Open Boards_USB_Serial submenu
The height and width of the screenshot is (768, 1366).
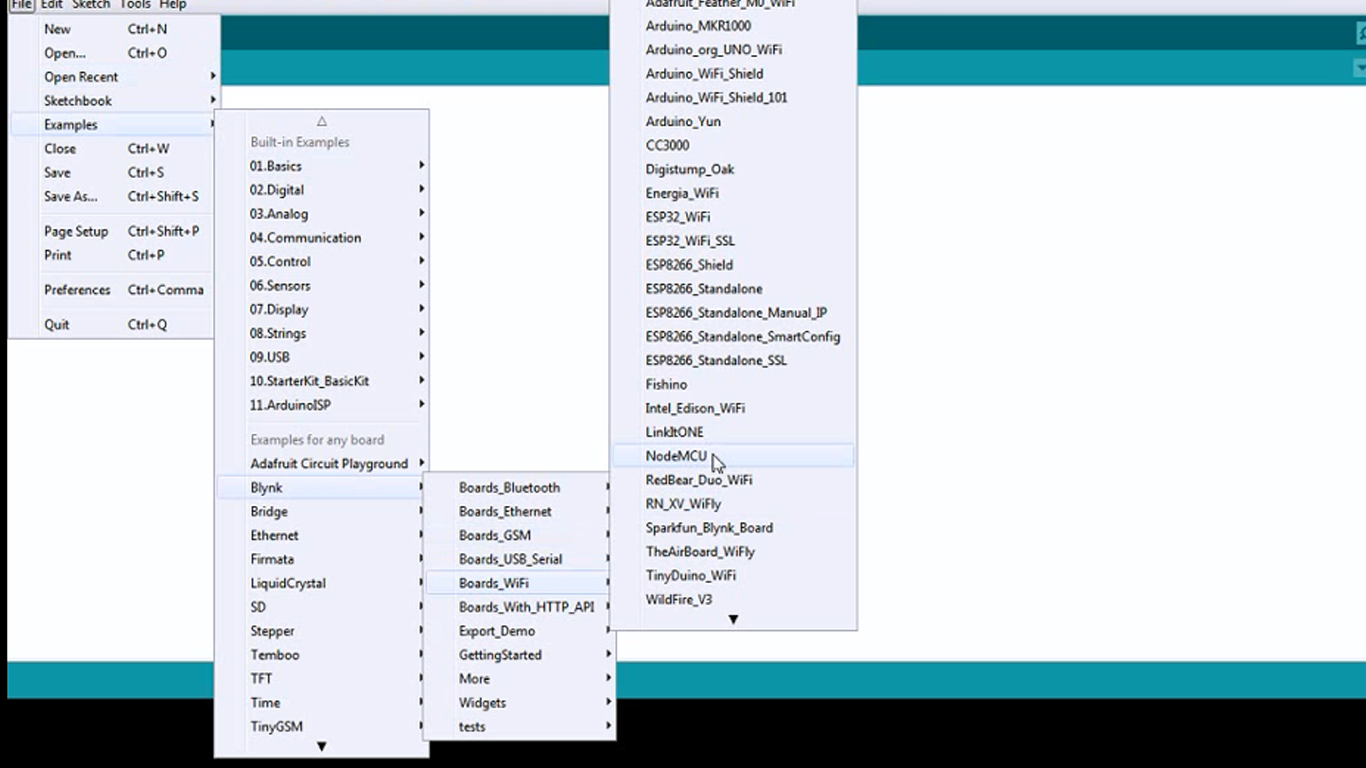520,560
